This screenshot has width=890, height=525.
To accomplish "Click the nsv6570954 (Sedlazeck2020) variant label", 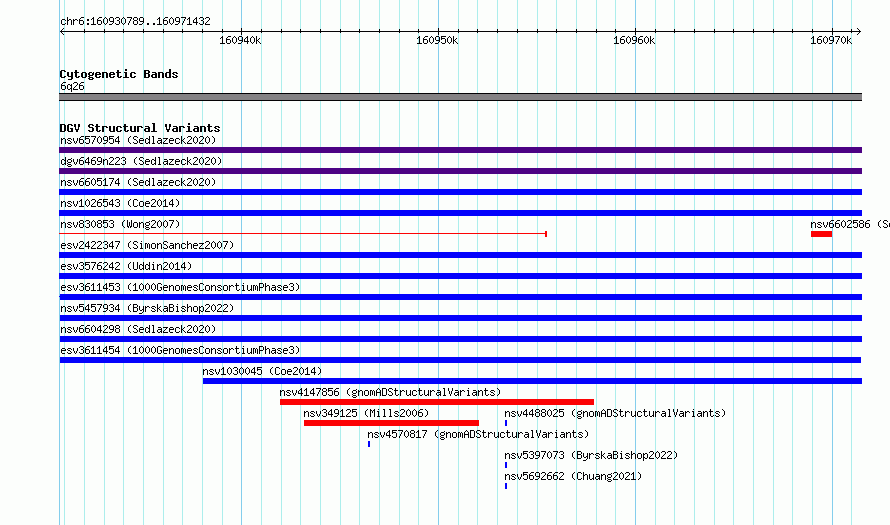I will (x=138, y=140).
